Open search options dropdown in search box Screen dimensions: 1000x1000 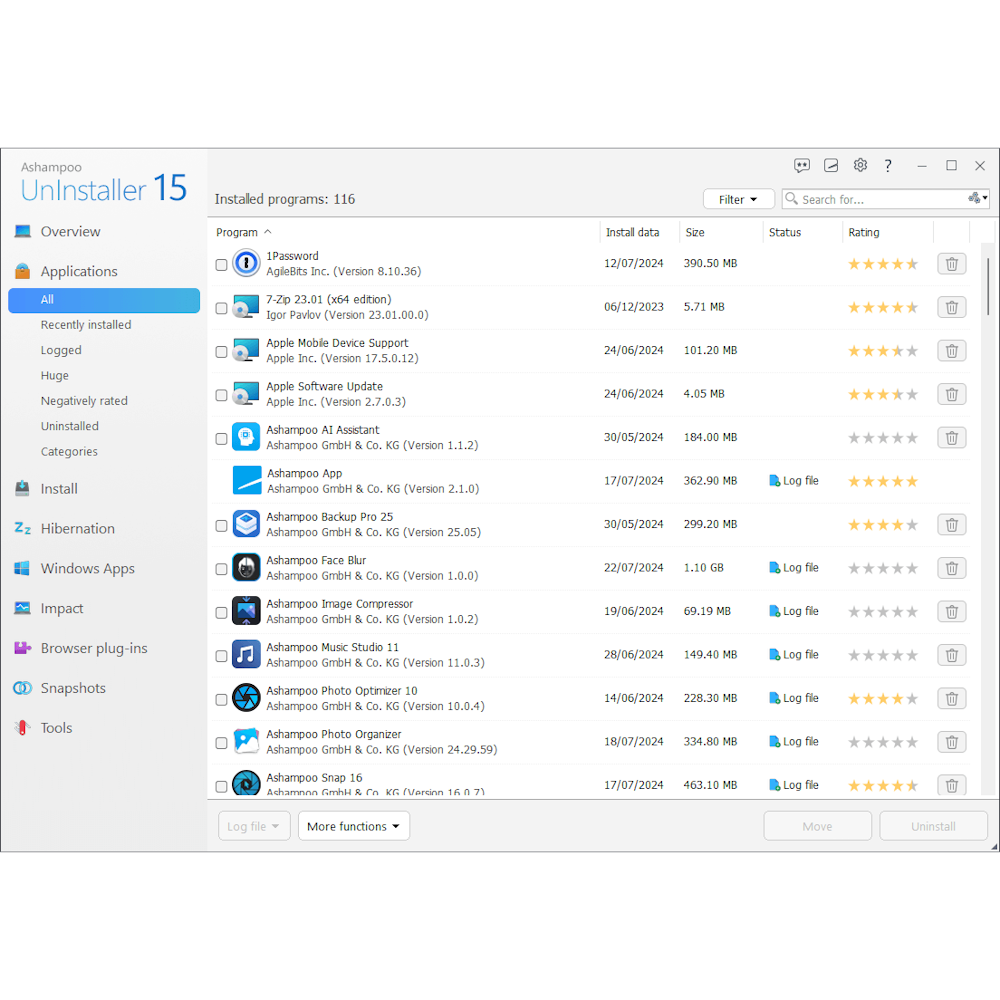[x=978, y=198]
